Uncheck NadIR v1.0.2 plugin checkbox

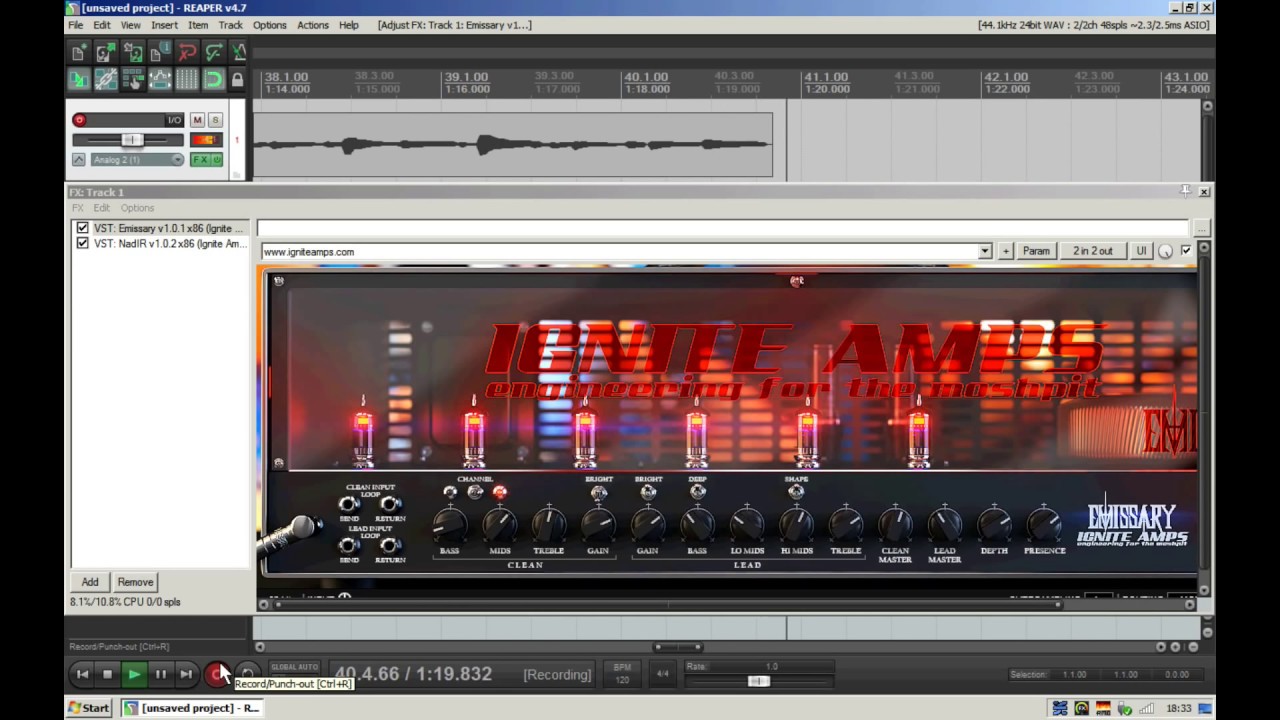point(83,243)
